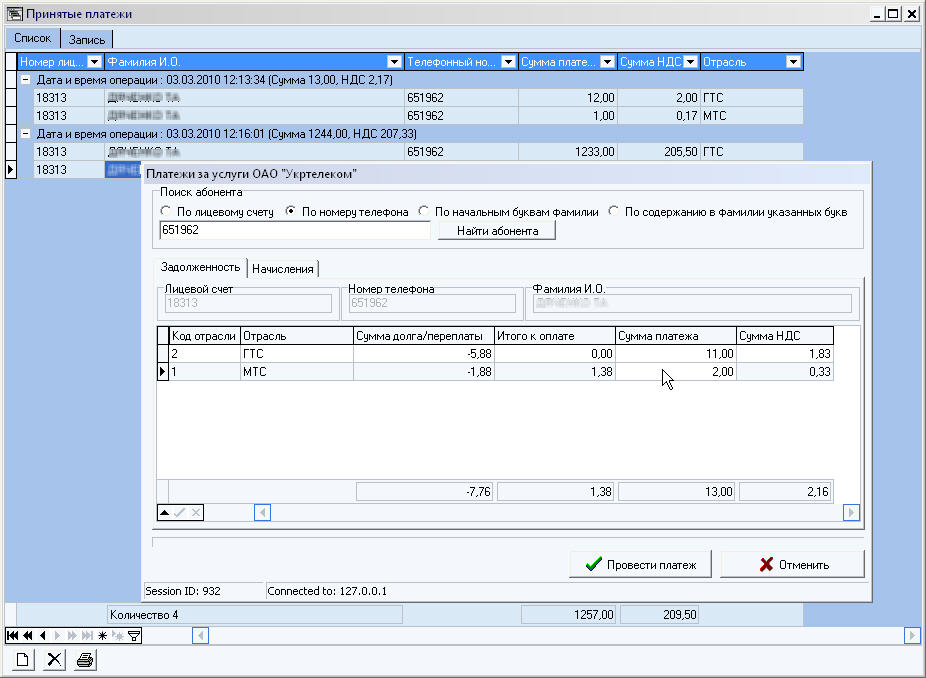This screenshot has height=678, width=926.
Task: Click the up-arrow icon in debt grid navigator
Action: [165, 513]
